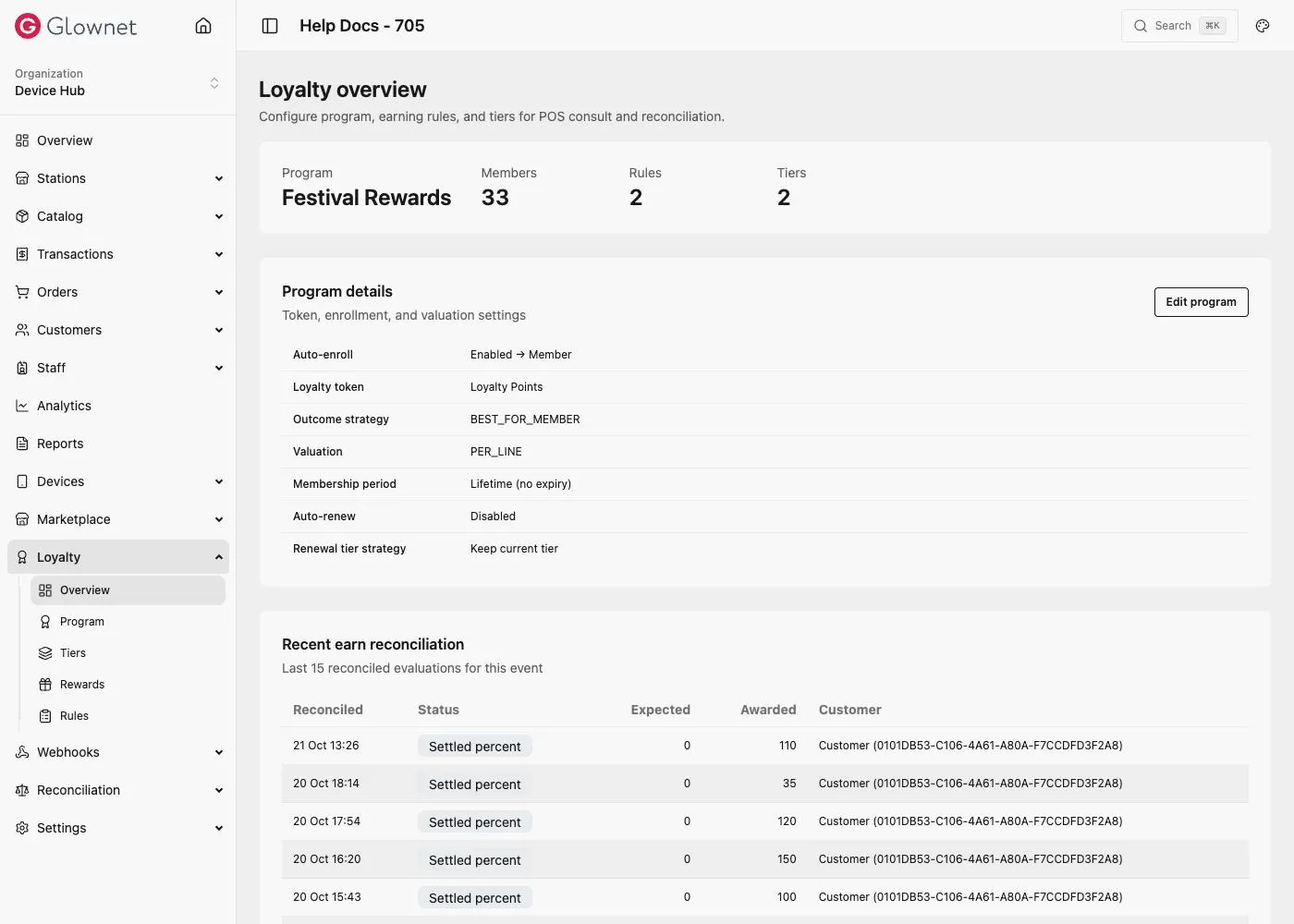The width and height of the screenshot is (1294, 924).
Task: Click the Search box
Action: tap(1179, 26)
